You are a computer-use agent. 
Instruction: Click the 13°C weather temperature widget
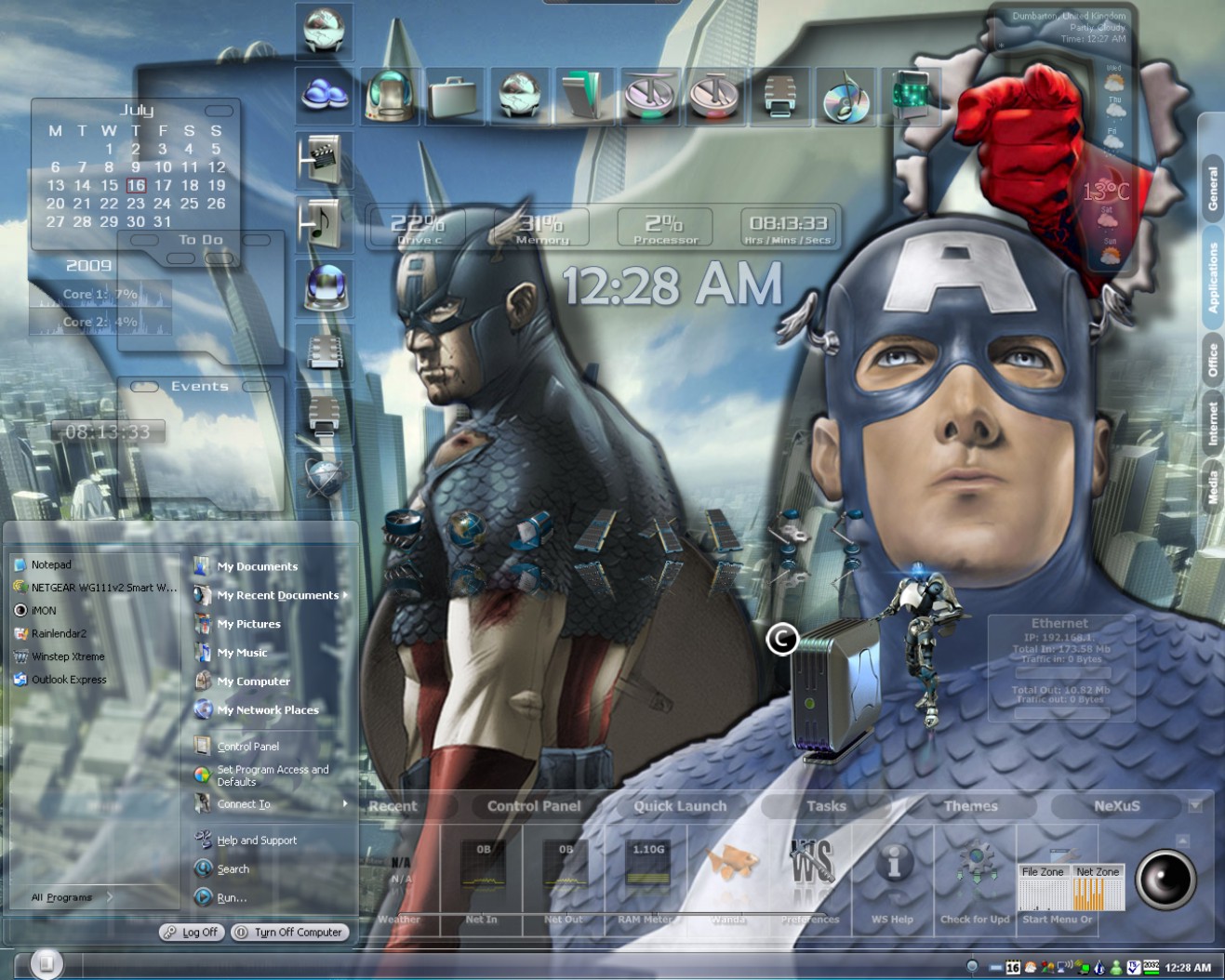pyautogui.click(x=1106, y=192)
